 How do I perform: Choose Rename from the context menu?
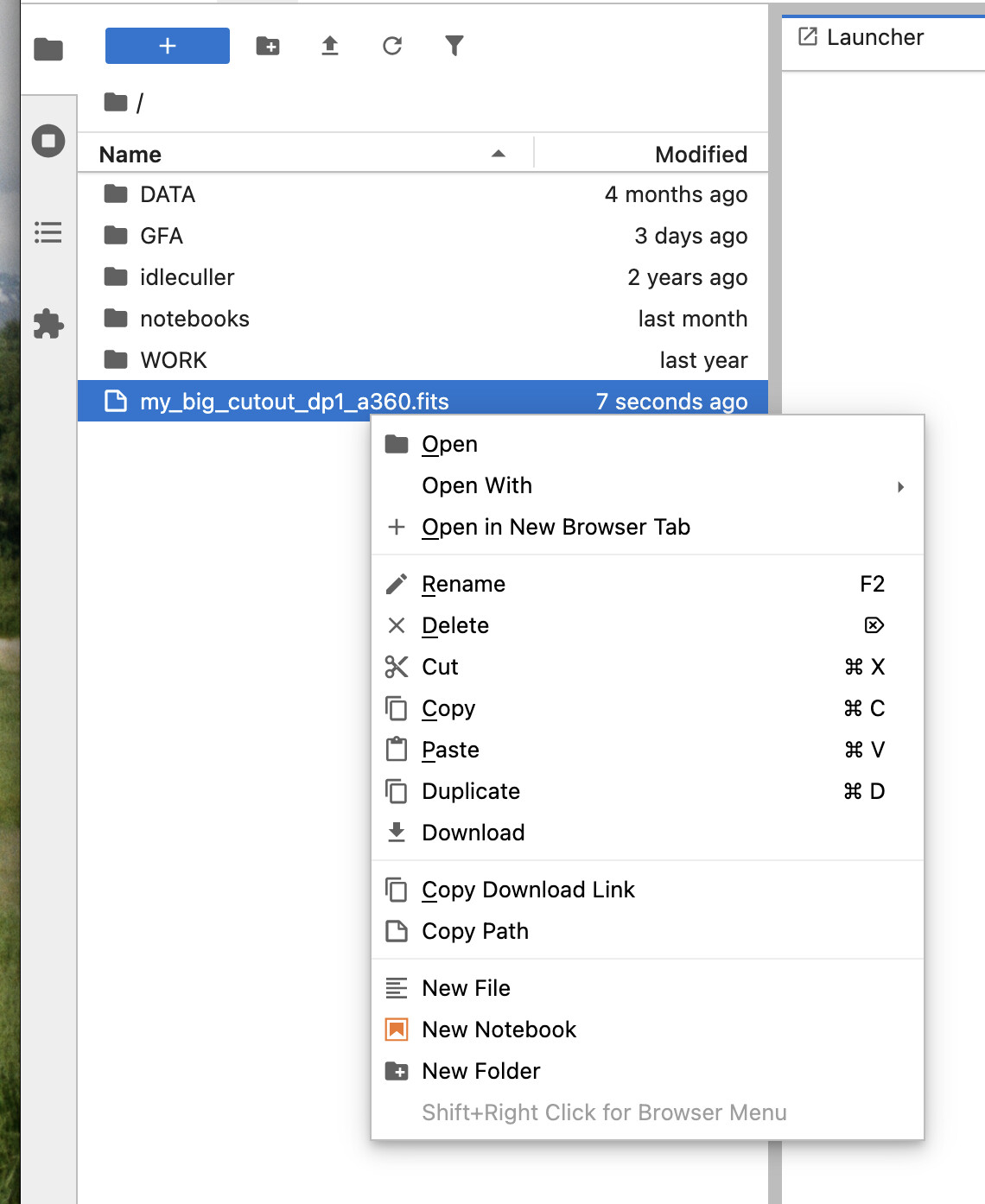point(463,584)
